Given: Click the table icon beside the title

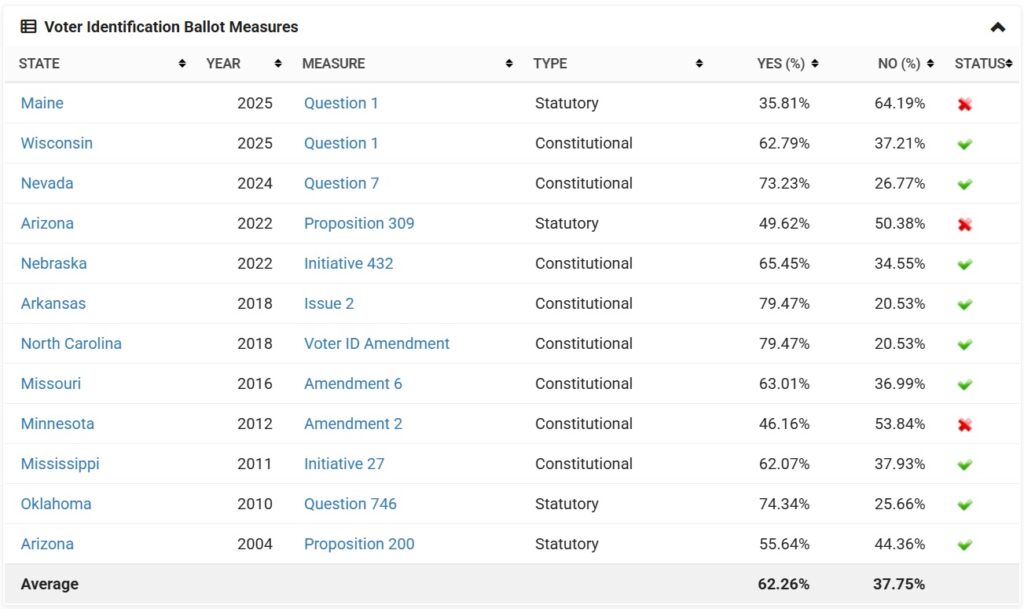Looking at the screenshot, I should pos(28,27).
